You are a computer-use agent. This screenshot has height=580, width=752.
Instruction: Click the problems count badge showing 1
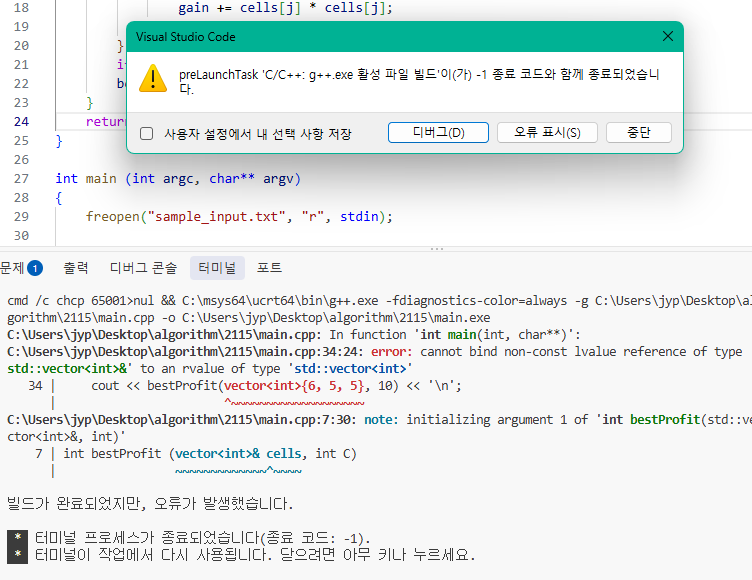tap(35, 268)
